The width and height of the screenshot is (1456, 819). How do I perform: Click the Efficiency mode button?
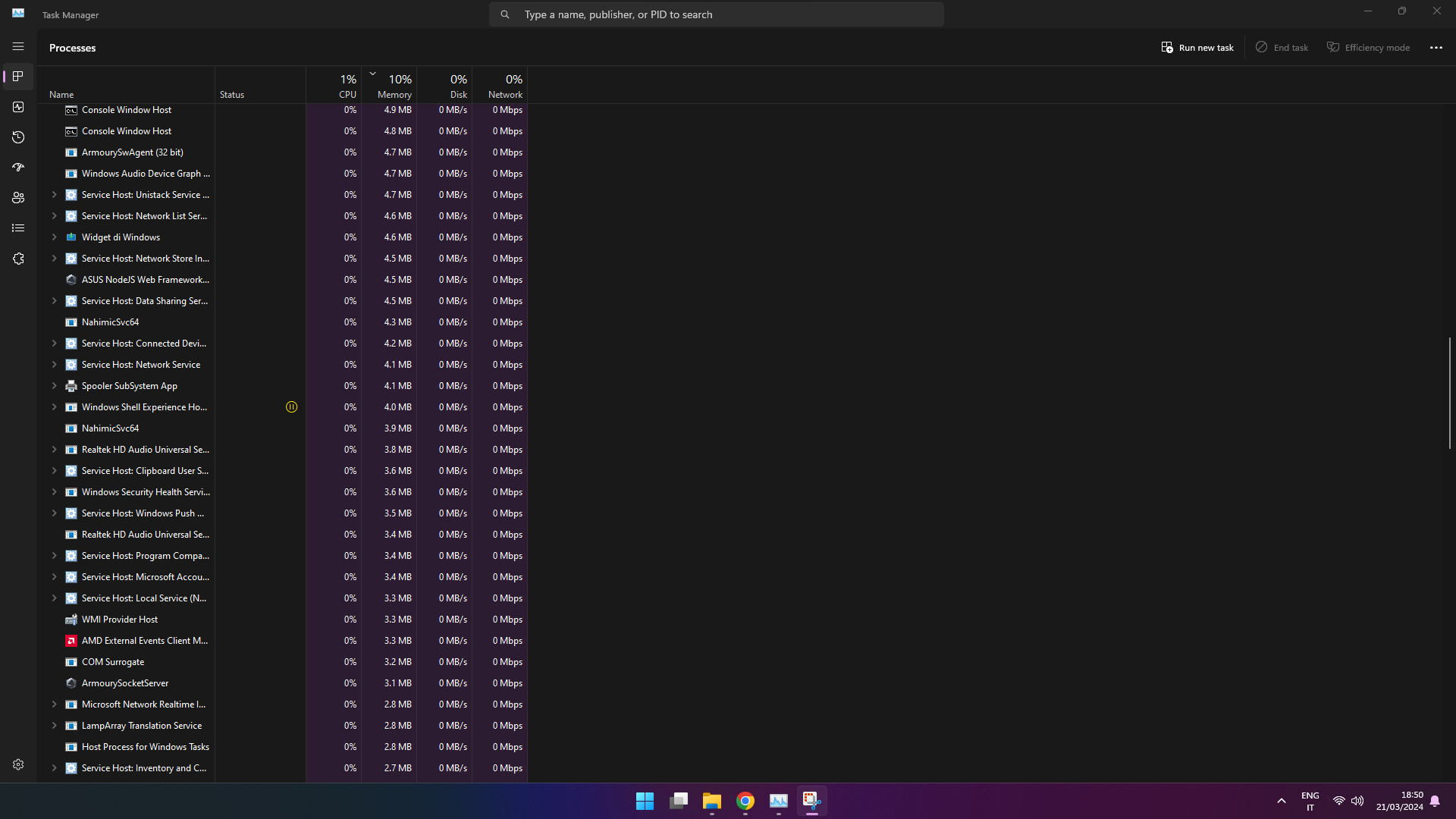1368,47
